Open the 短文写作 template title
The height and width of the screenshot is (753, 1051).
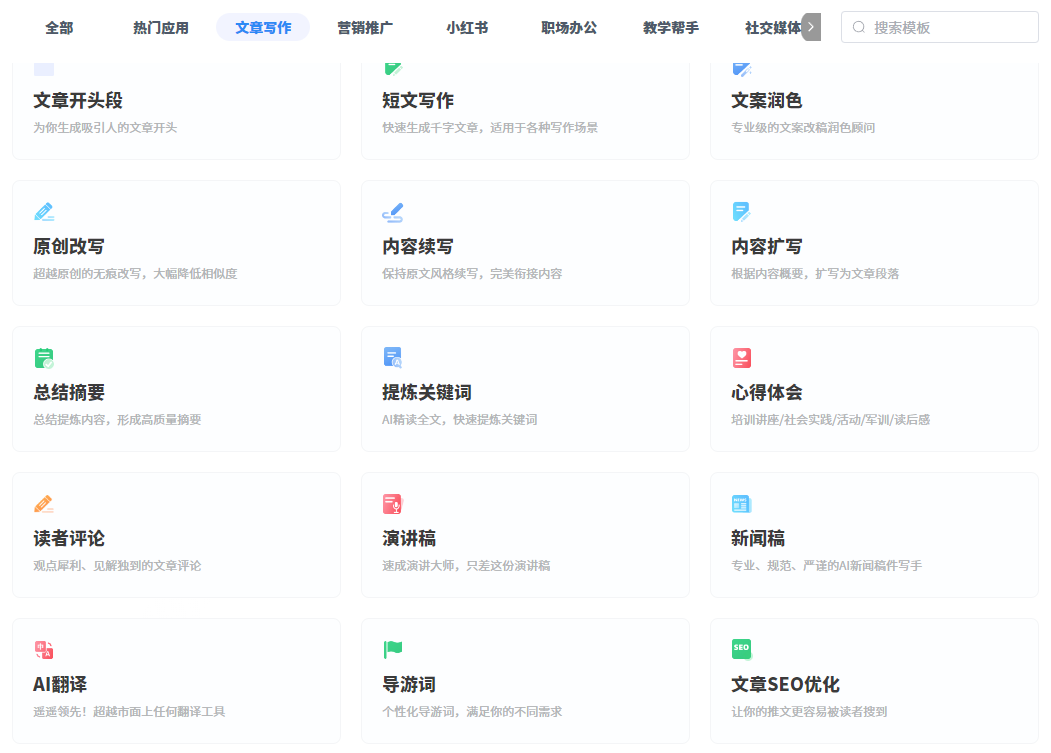tap(418, 101)
